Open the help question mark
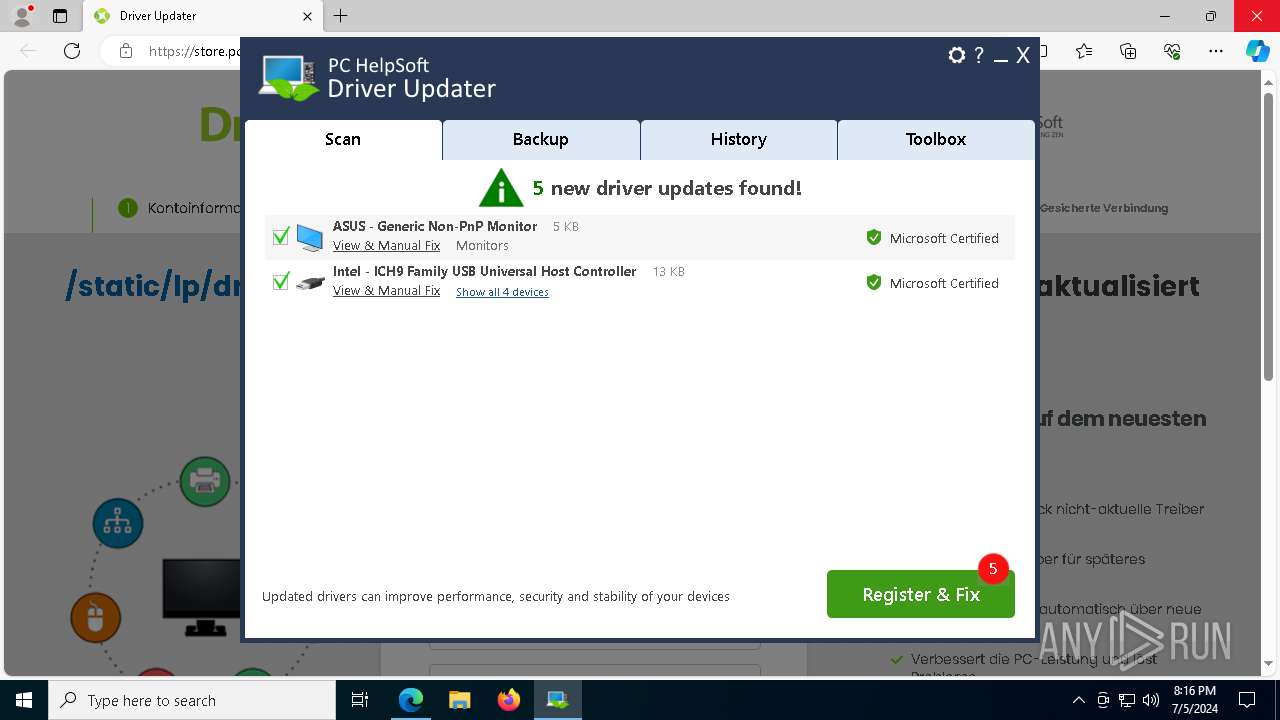The height and width of the screenshot is (720, 1280). click(x=979, y=56)
